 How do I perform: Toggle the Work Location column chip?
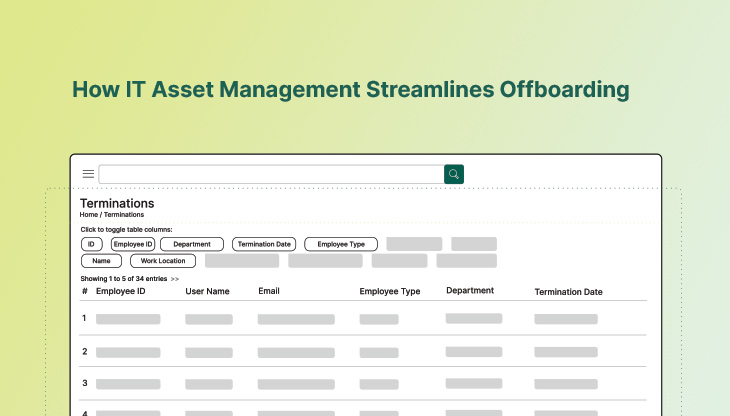[x=163, y=261]
